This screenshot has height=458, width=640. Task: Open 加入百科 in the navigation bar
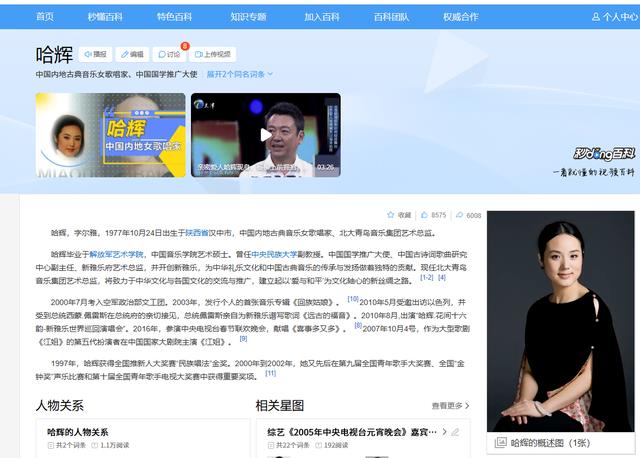point(322,17)
